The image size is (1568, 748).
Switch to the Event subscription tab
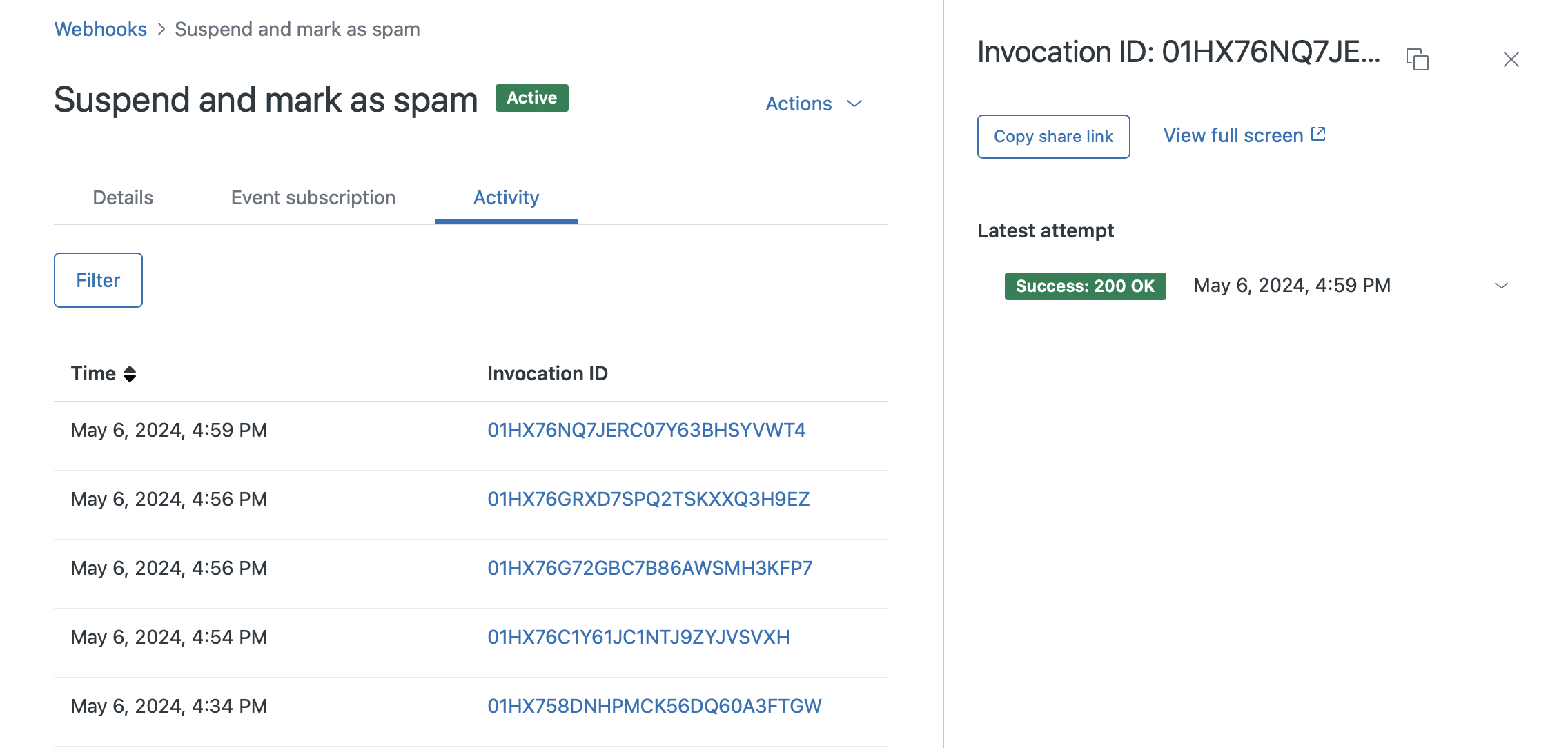(313, 198)
